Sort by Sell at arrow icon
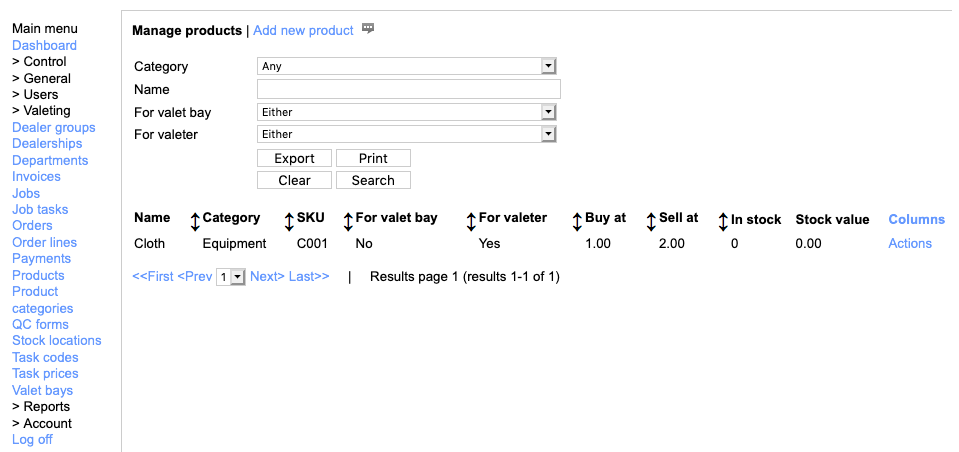This screenshot has width=959, height=452. coord(723,223)
